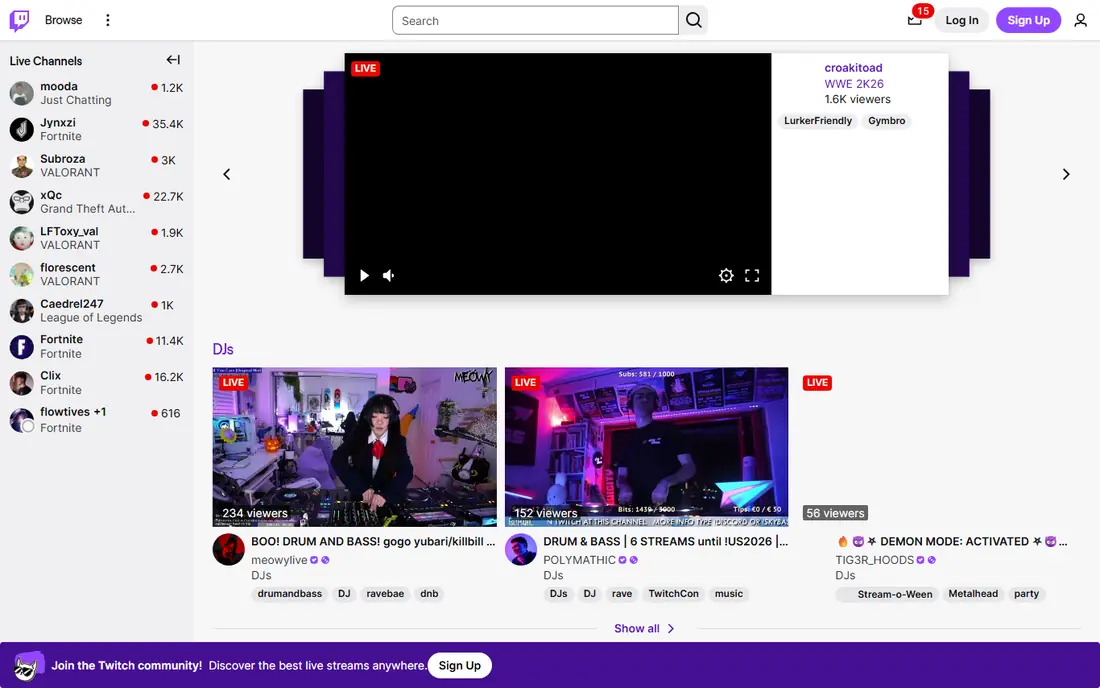Select the LurkerFriendly tag
The height and width of the screenshot is (688, 1100).
[818, 121]
